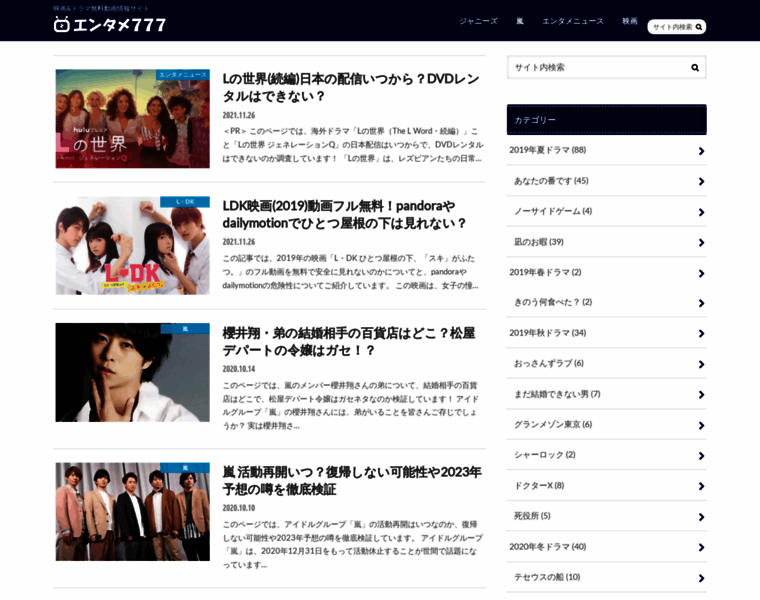Click the header サイト内検索 search box
Image resolution: width=760 pixels, height=600 pixels.
pyautogui.click(x=676, y=27)
